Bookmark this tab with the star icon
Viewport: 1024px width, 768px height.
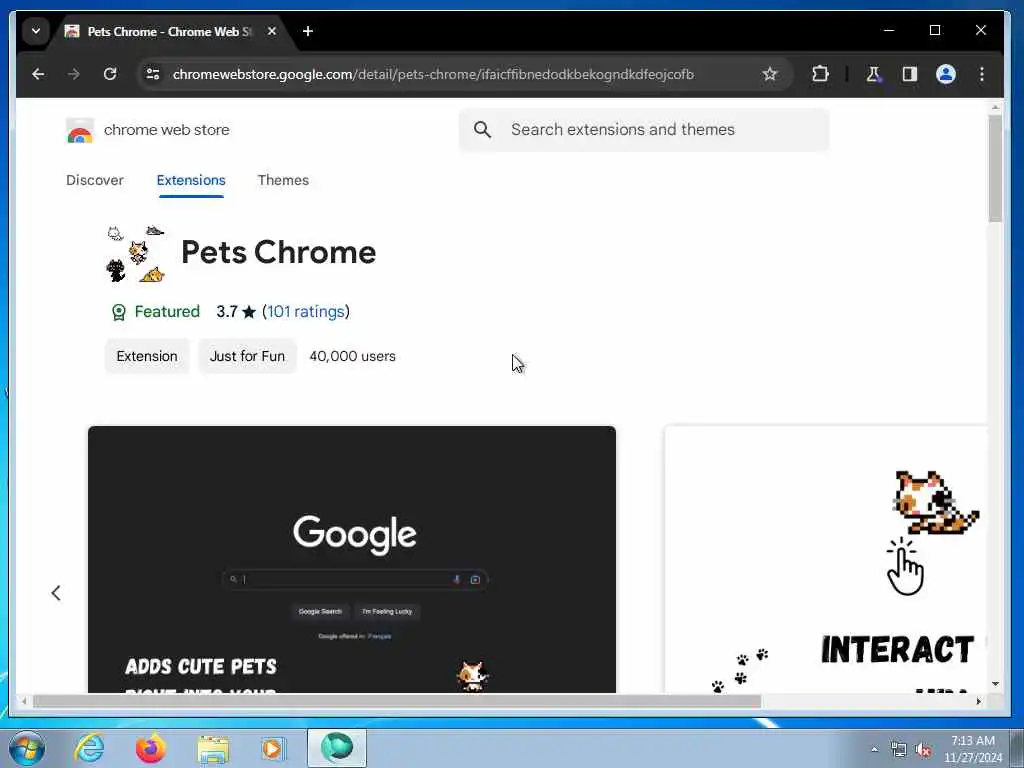pyautogui.click(x=769, y=74)
